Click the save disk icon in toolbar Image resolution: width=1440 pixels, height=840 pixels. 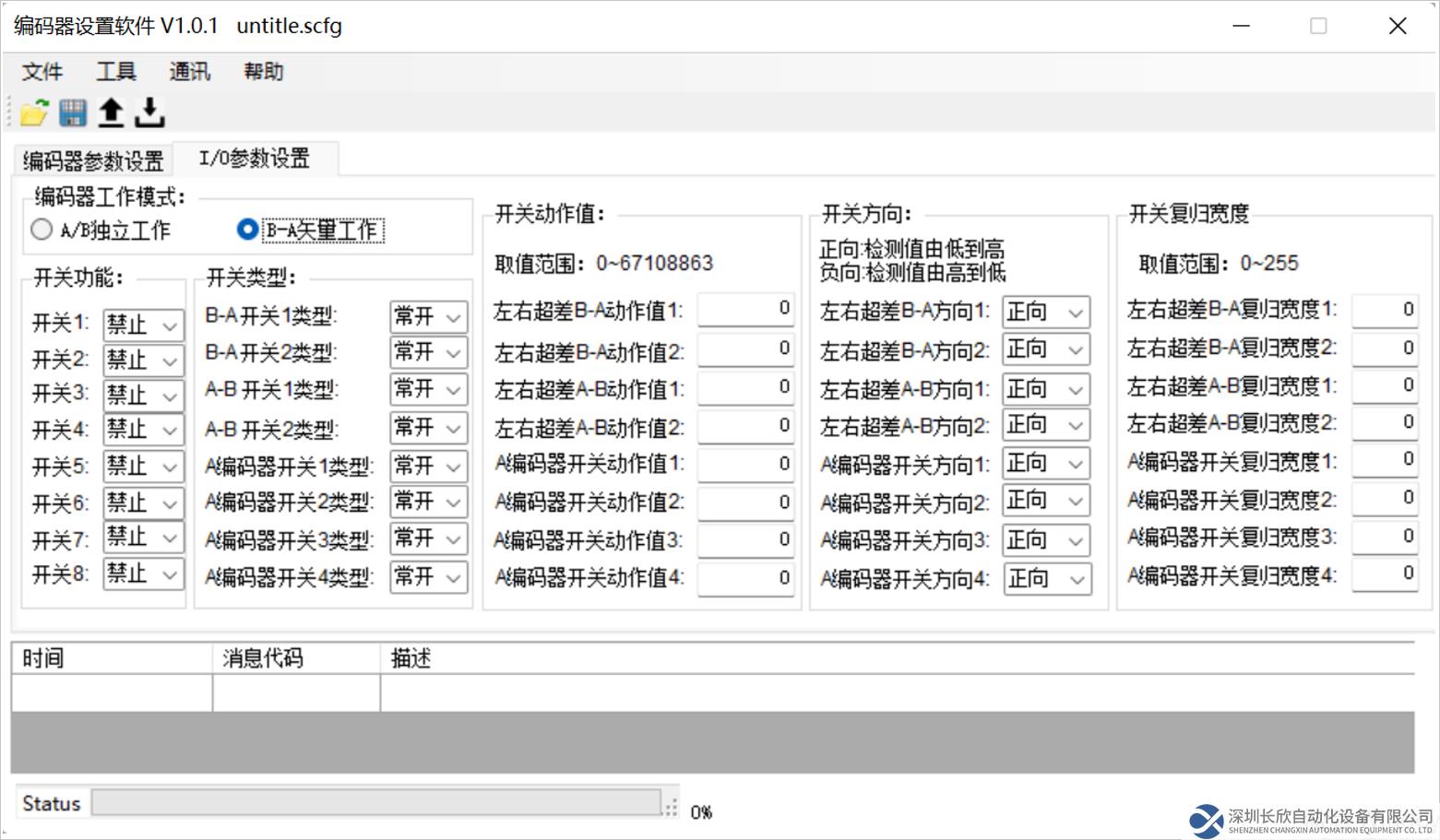[x=73, y=112]
